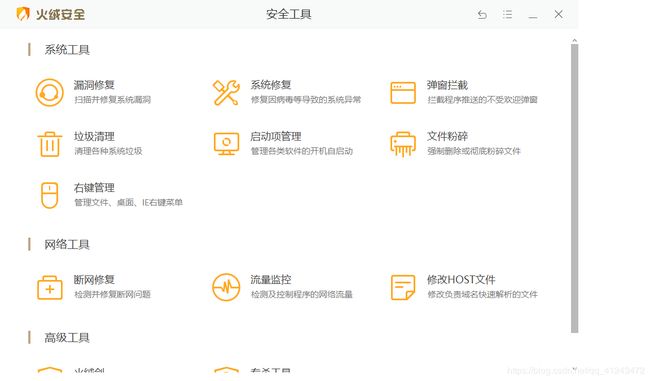This screenshot has width=650, height=381.
Task: Open 文件粉碎 tool label
Action: pyautogui.click(x=447, y=136)
